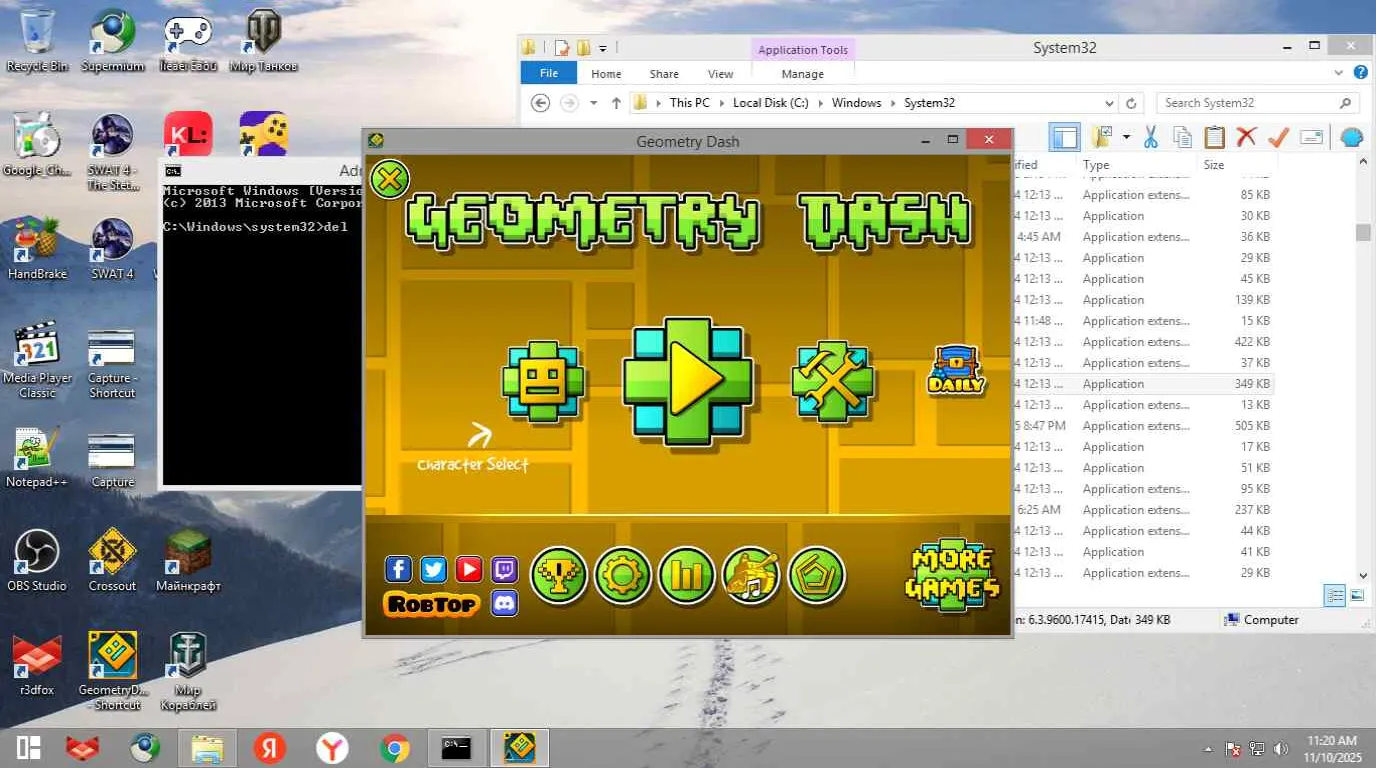Click the Cut scissors icon in Explorer toolbar
The height and width of the screenshot is (768, 1376).
point(1150,138)
